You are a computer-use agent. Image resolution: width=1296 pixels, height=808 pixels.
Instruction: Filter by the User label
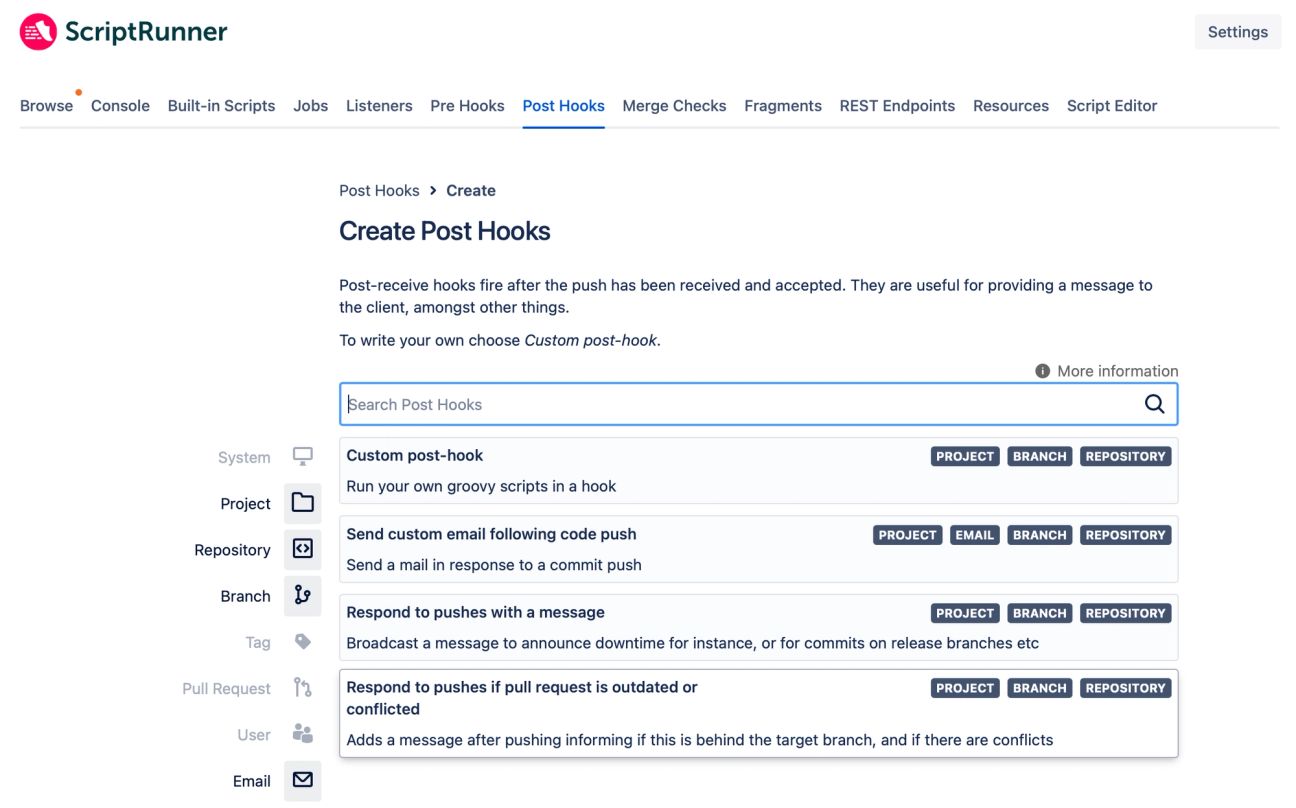coord(254,735)
